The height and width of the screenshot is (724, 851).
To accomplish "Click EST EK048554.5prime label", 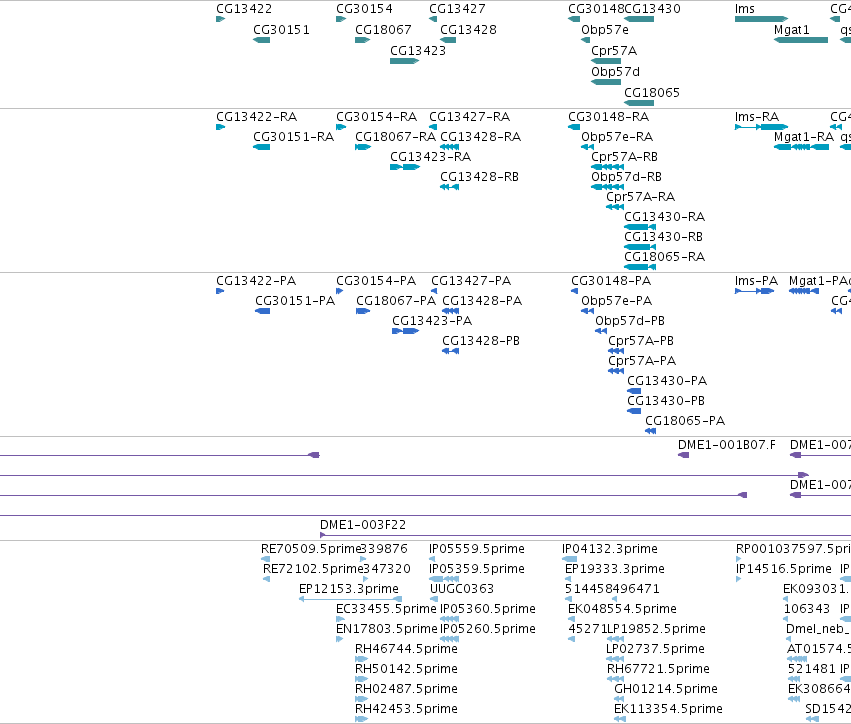I will 622,609.
